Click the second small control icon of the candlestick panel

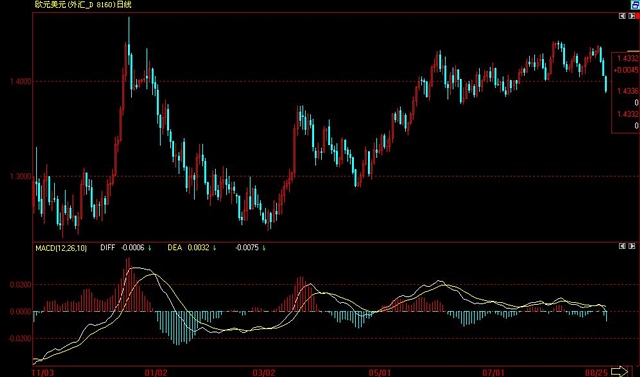[631, 16]
